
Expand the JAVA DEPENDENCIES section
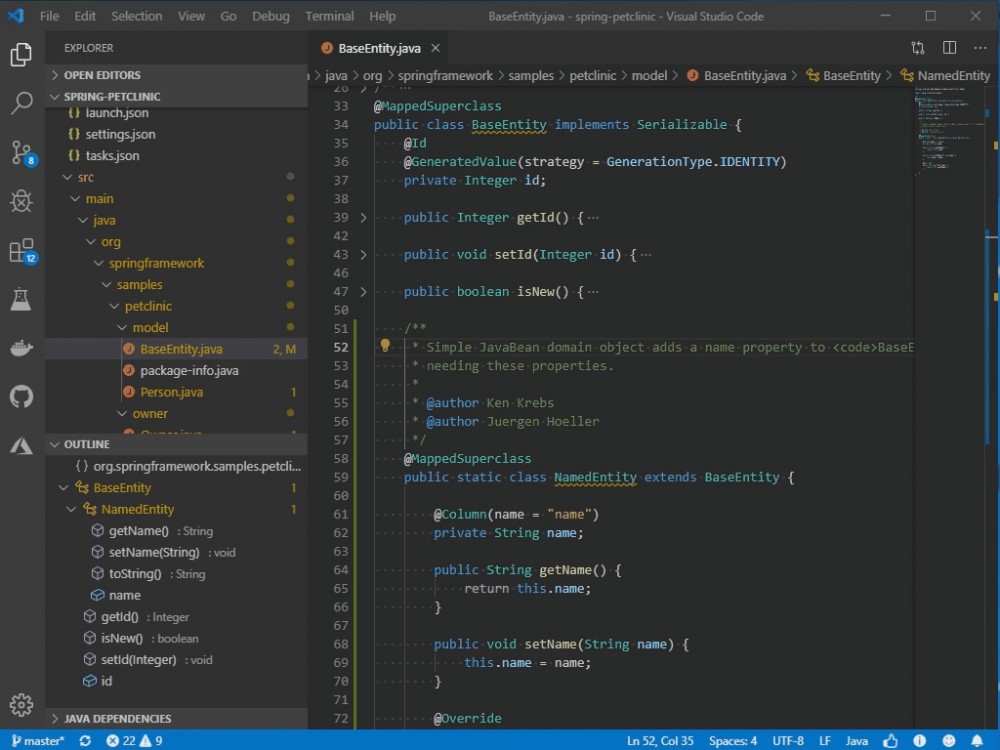point(120,718)
